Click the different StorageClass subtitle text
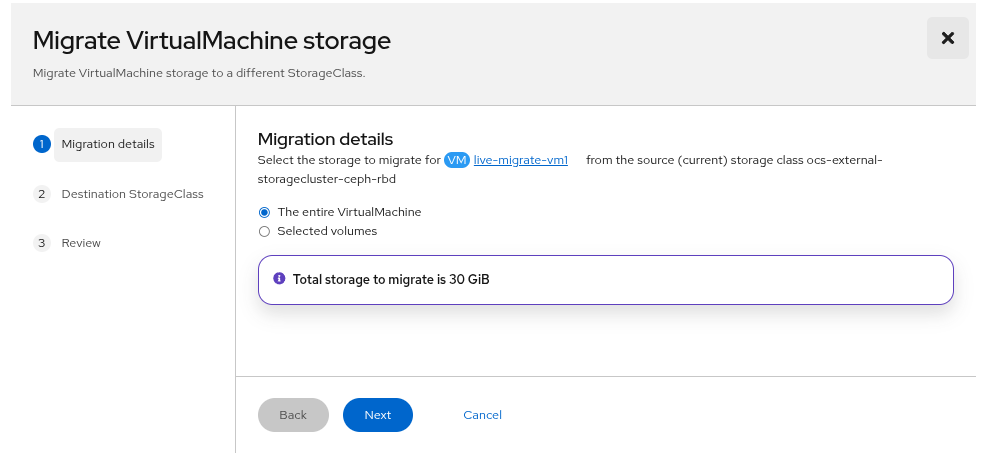Viewport: 982px width, 459px height. 199,73
